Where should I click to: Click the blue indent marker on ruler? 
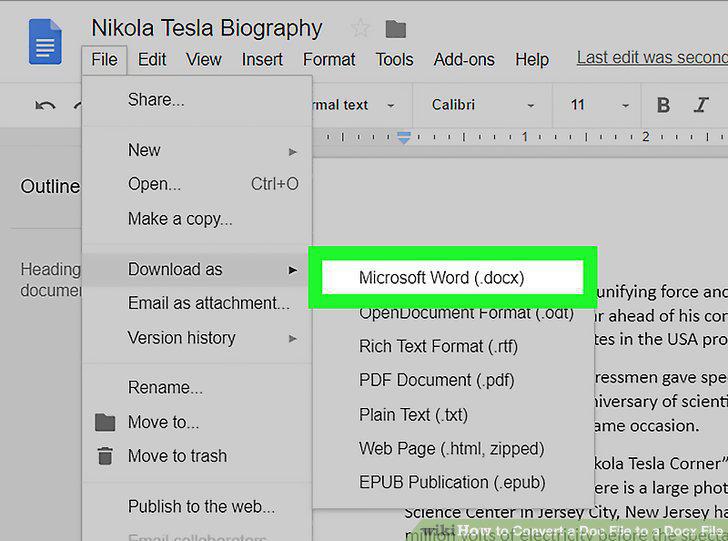tap(404, 137)
